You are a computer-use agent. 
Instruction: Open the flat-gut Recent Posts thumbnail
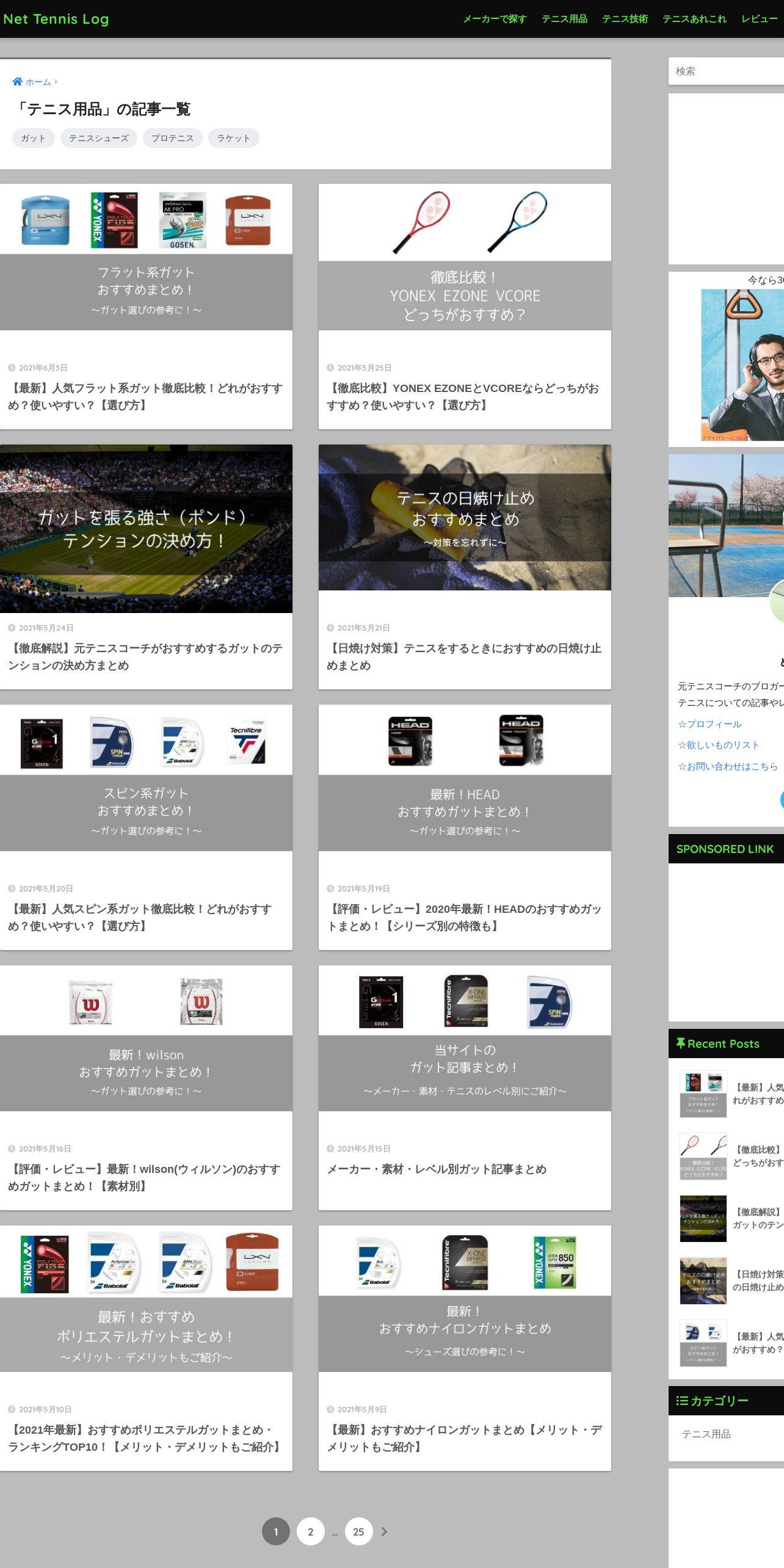pos(703,1094)
